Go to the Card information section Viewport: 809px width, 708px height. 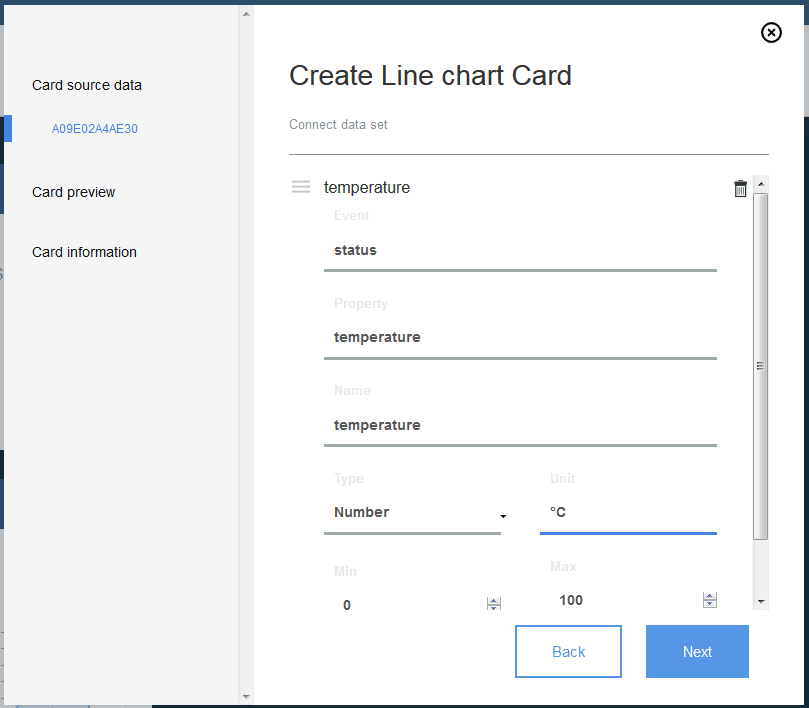[x=84, y=252]
